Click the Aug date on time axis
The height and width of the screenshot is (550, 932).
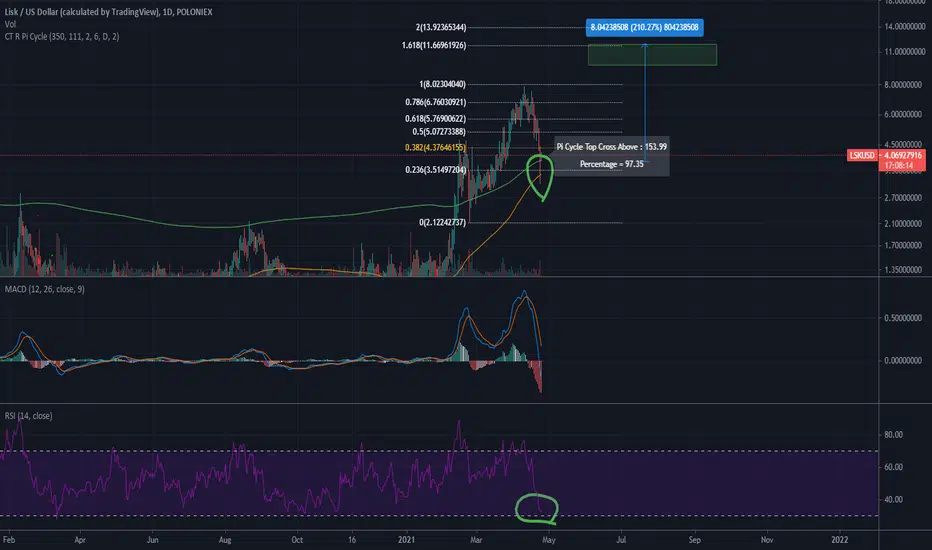tap(225, 540)
